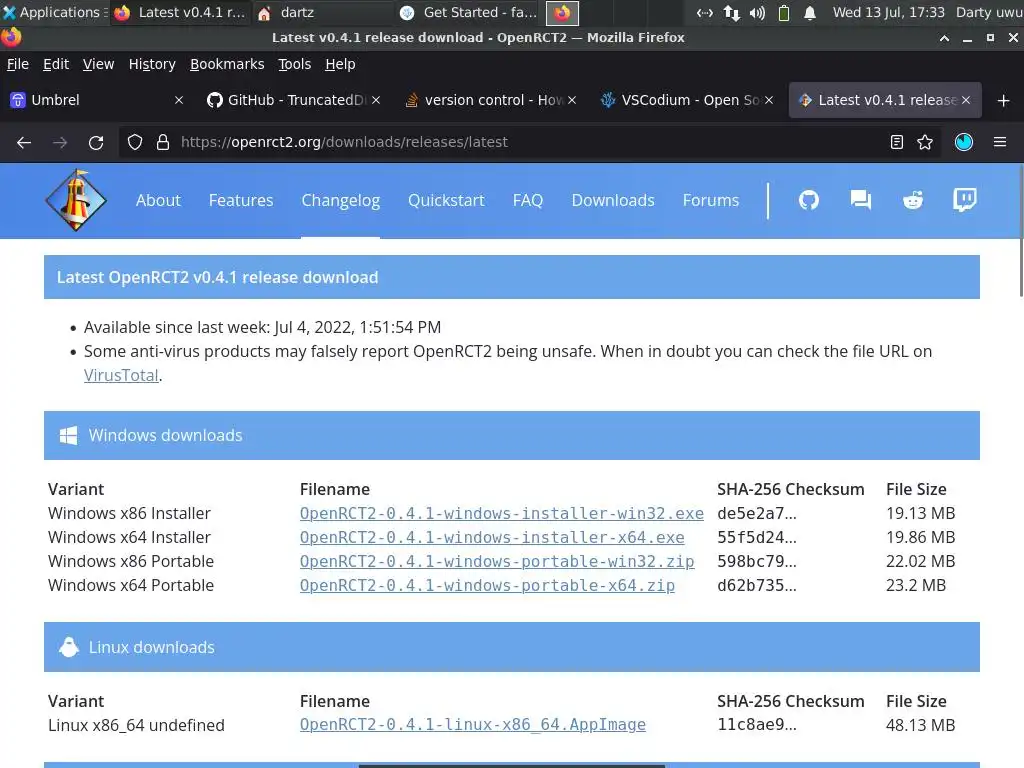Bookmark this page with the star icon
Viewport: 1024px width, 768px height.
pyautogui.click(x=925, y=142)
